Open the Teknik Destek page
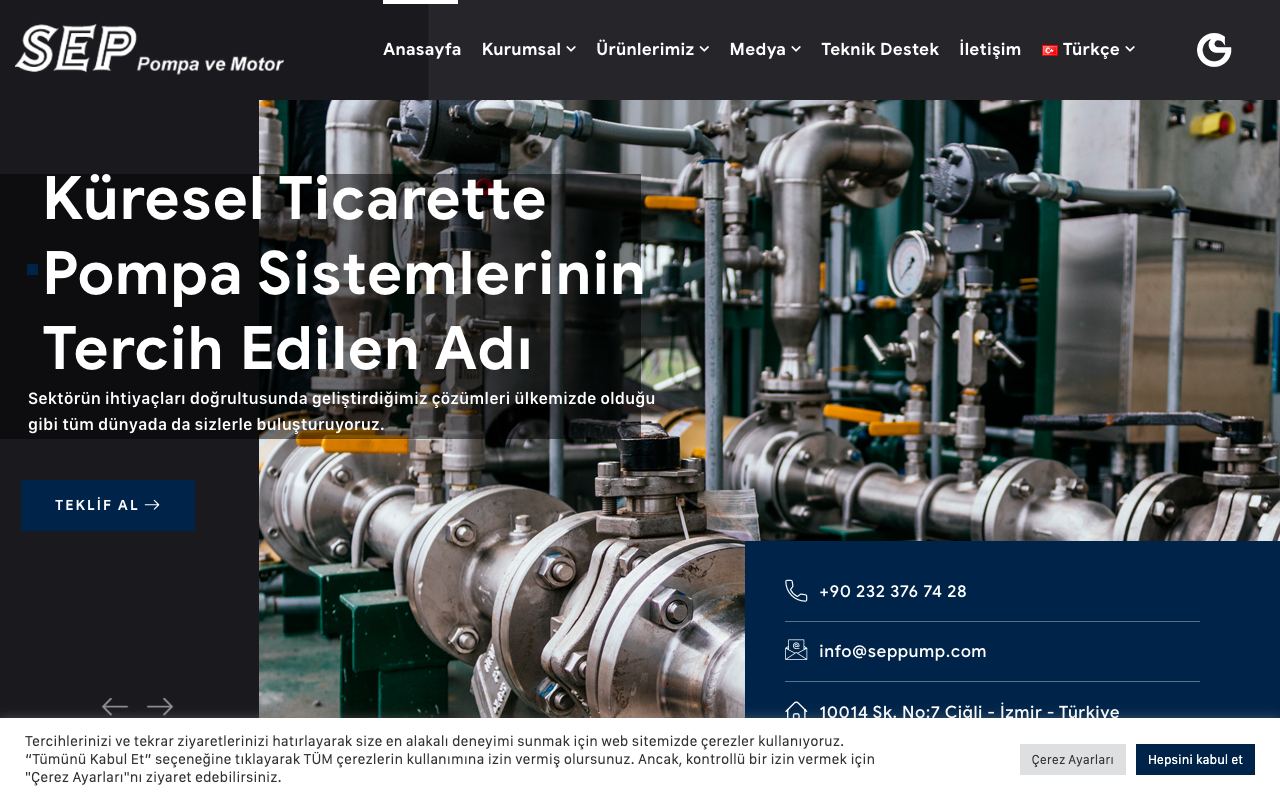Screen dimensions: 1280x800 (880, 49)
